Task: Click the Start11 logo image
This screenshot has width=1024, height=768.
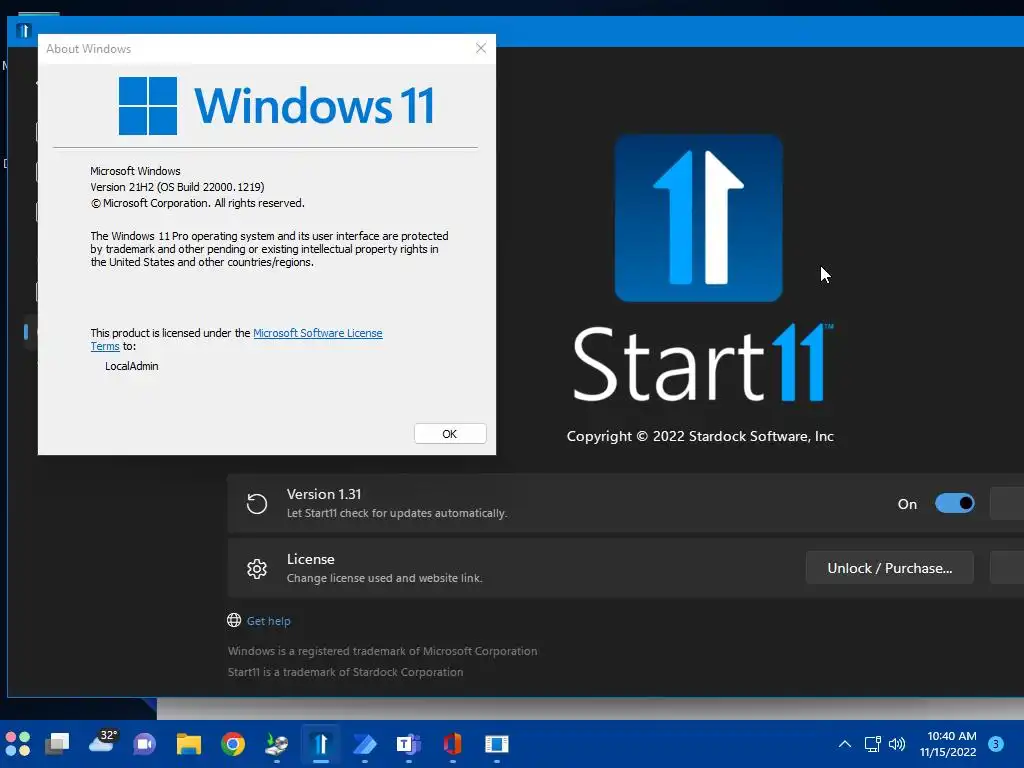Action: (x=699, y=218)
